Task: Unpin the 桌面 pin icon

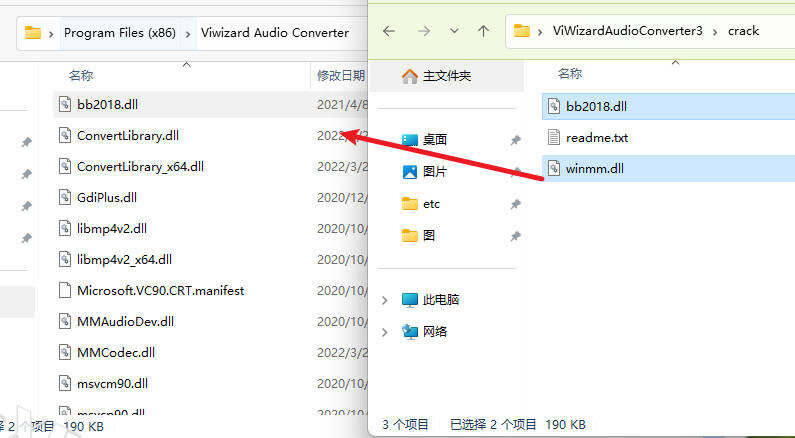Action: pyautogui.click(x=515, y=140)
